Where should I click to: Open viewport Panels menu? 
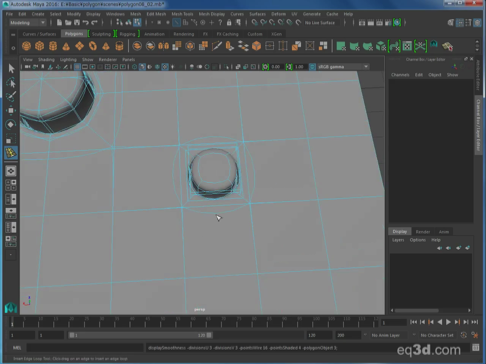click(128, 59)
